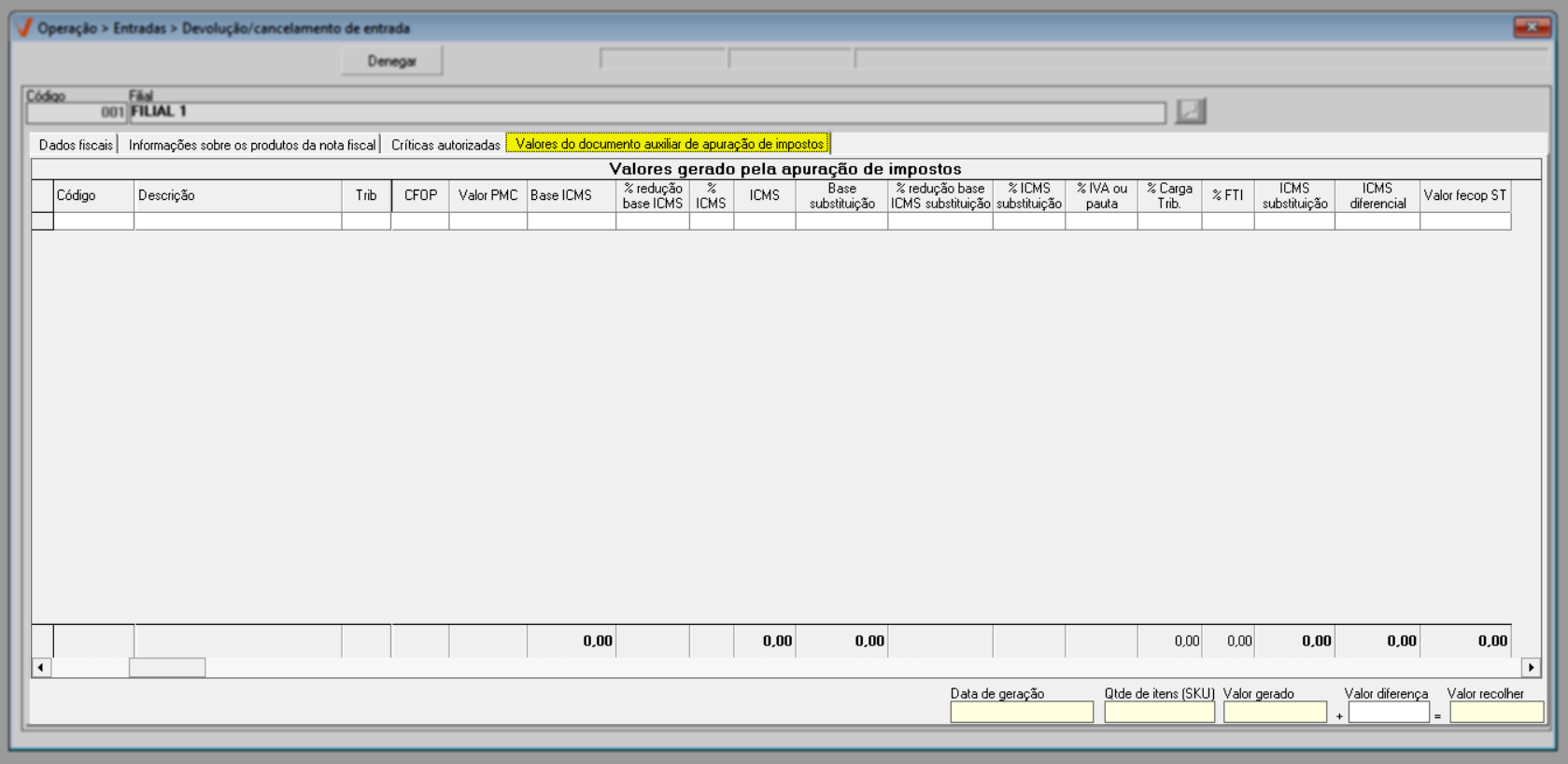
Task: Click the CFOP column header
Action: [x=420, y=195]
